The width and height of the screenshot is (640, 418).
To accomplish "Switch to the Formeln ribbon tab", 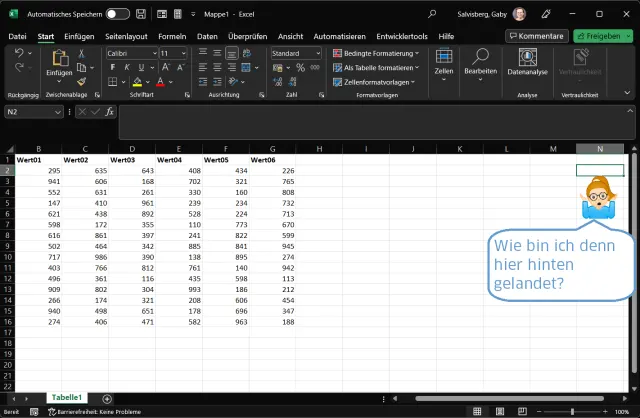I will tap(172, 36).
